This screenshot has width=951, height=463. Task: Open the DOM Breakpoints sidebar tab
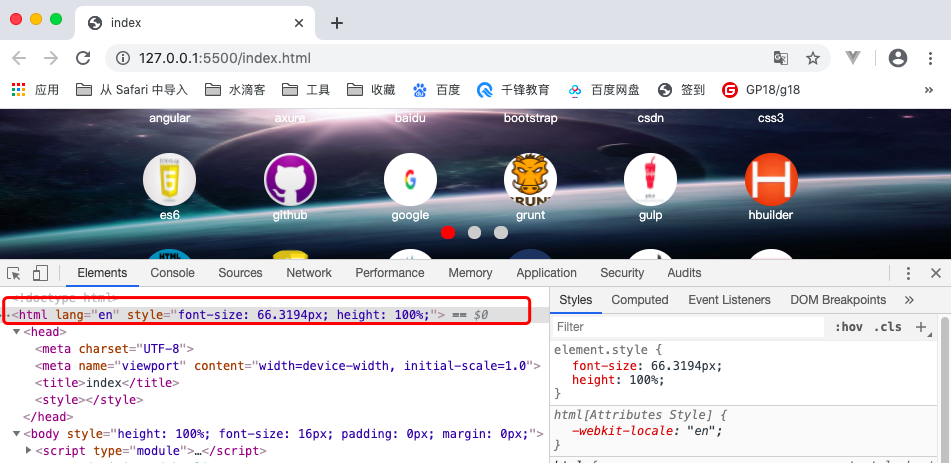838,300
